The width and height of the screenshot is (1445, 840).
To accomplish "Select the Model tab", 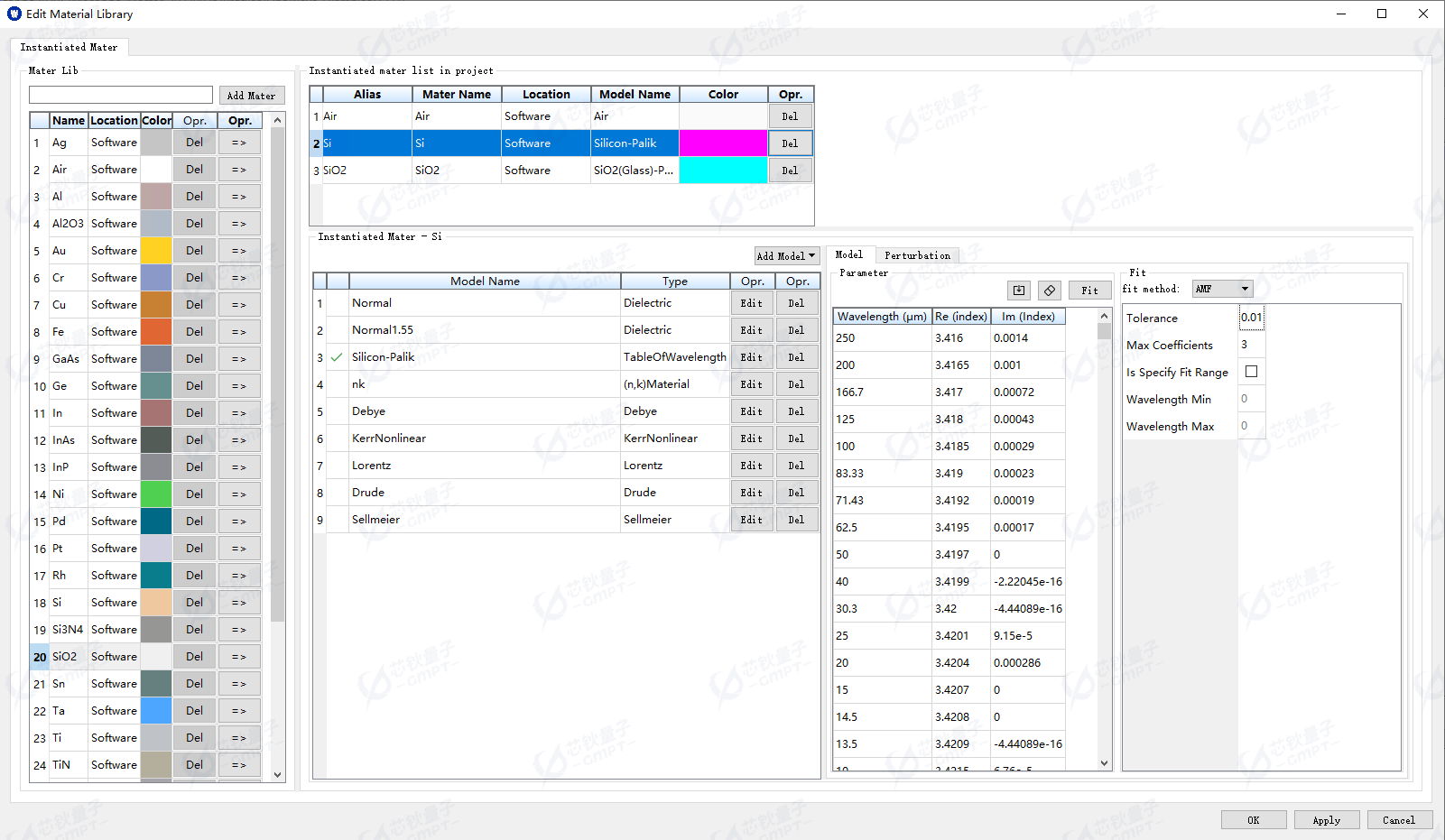I will (848, 254).
